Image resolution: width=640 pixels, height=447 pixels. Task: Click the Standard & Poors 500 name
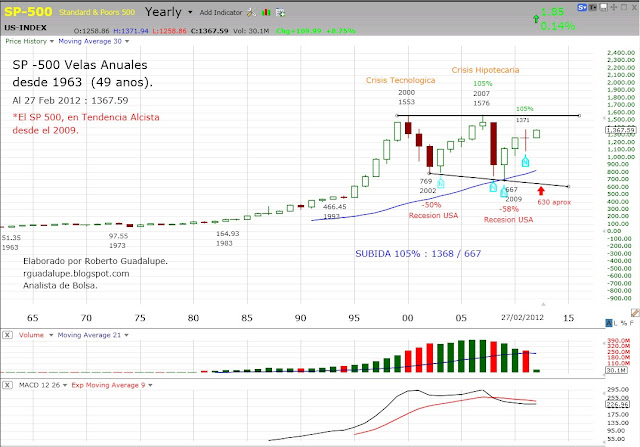pos(97,12)
